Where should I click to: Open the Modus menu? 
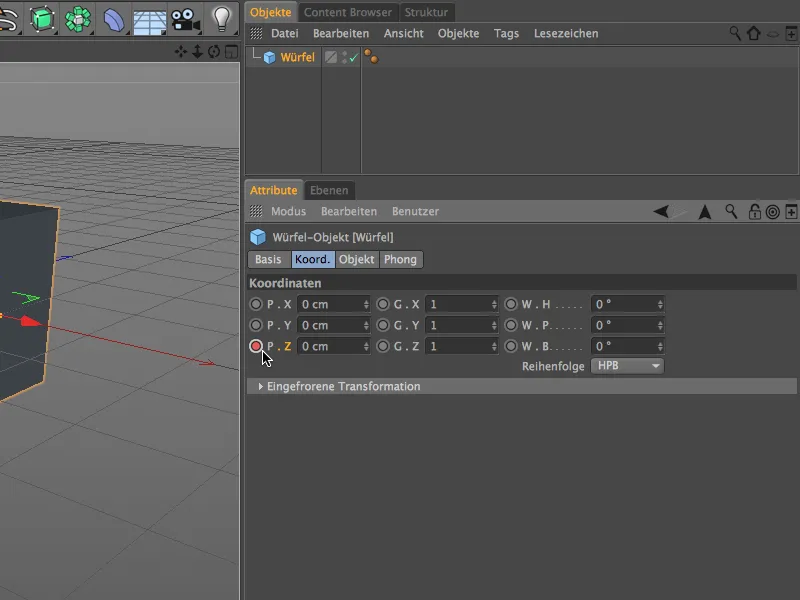(288, 211)
